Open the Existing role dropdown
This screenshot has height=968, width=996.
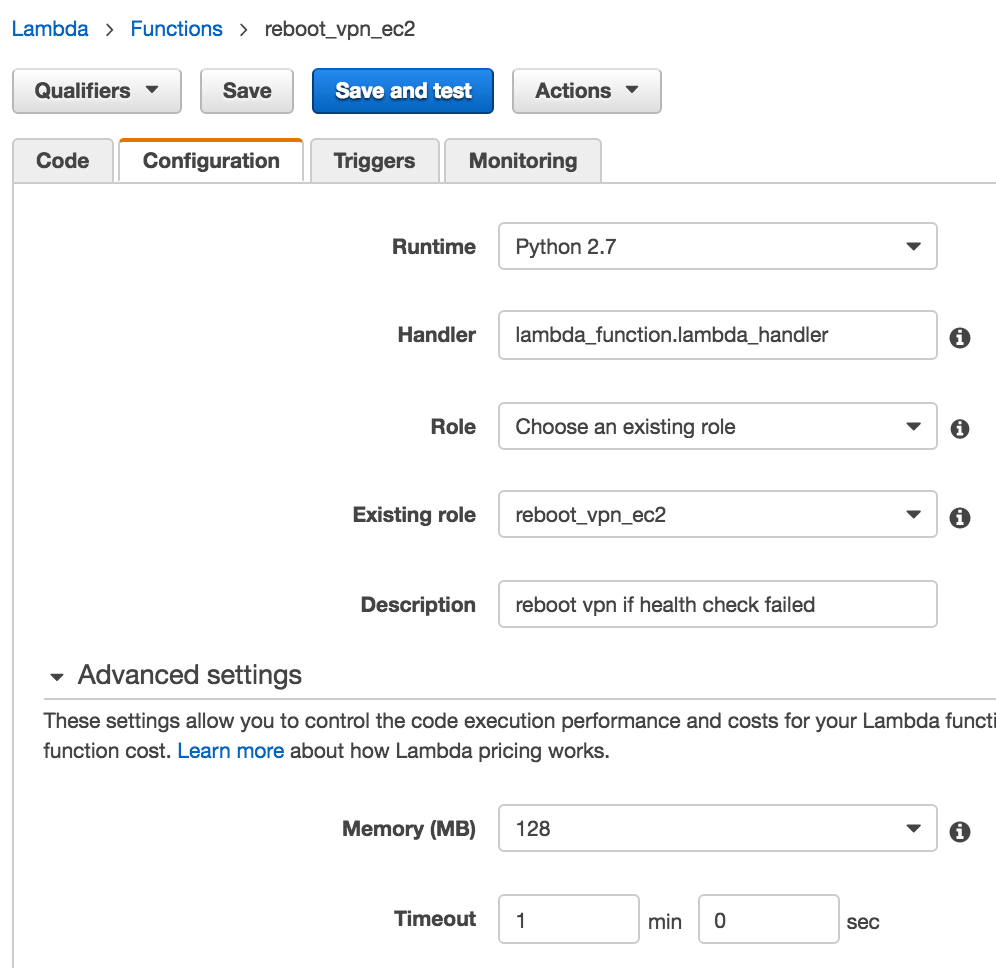click(717, 515)
